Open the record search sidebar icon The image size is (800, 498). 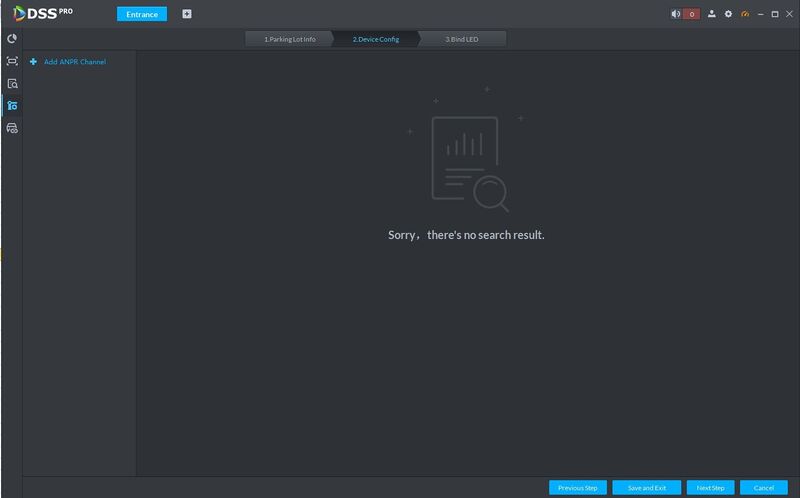click(12, 84)
